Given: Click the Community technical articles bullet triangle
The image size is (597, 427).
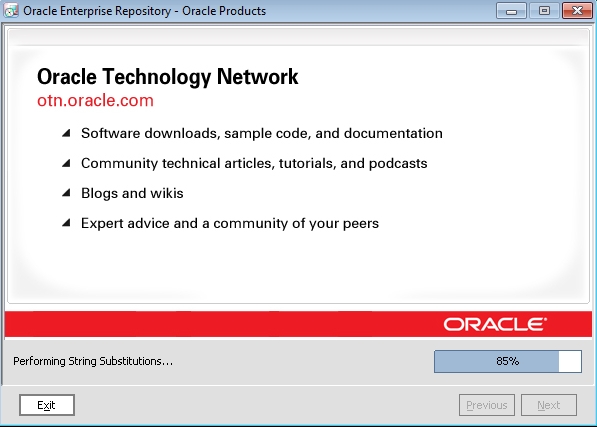Looking at the screenshot, I should pos(66,163).
